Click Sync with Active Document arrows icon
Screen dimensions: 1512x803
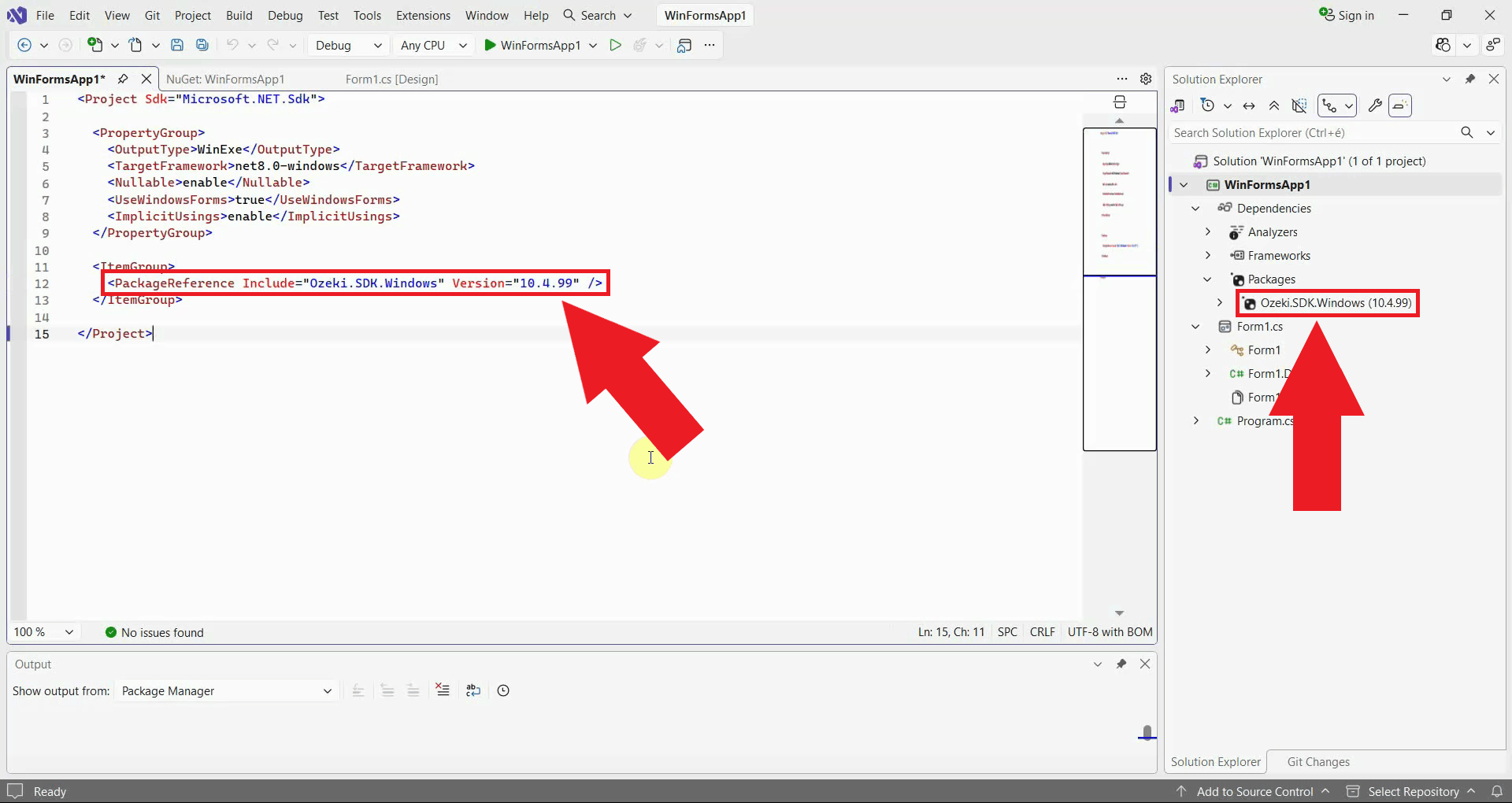(1249, 105)
